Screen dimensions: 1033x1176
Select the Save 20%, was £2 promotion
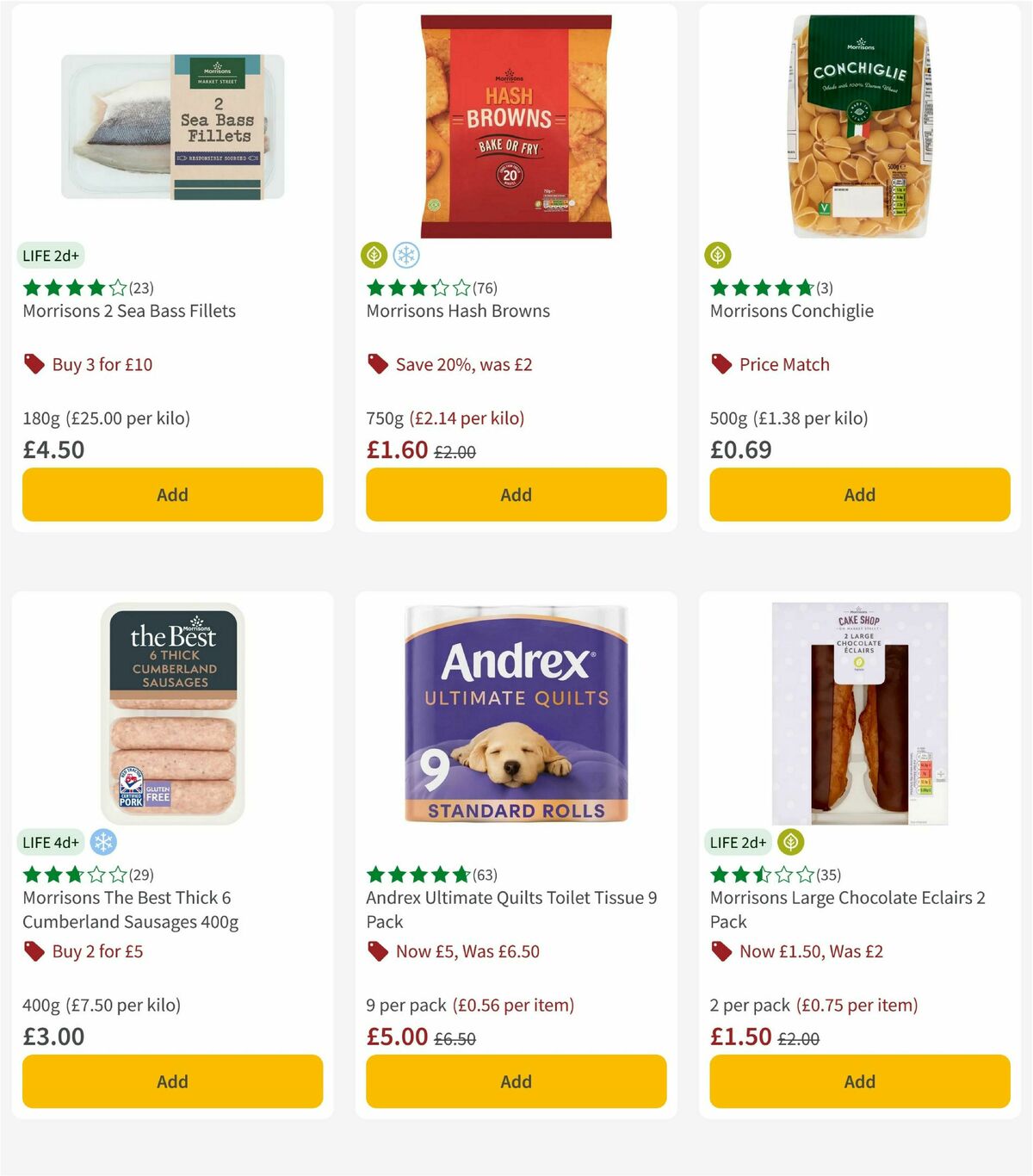[463, 363]
